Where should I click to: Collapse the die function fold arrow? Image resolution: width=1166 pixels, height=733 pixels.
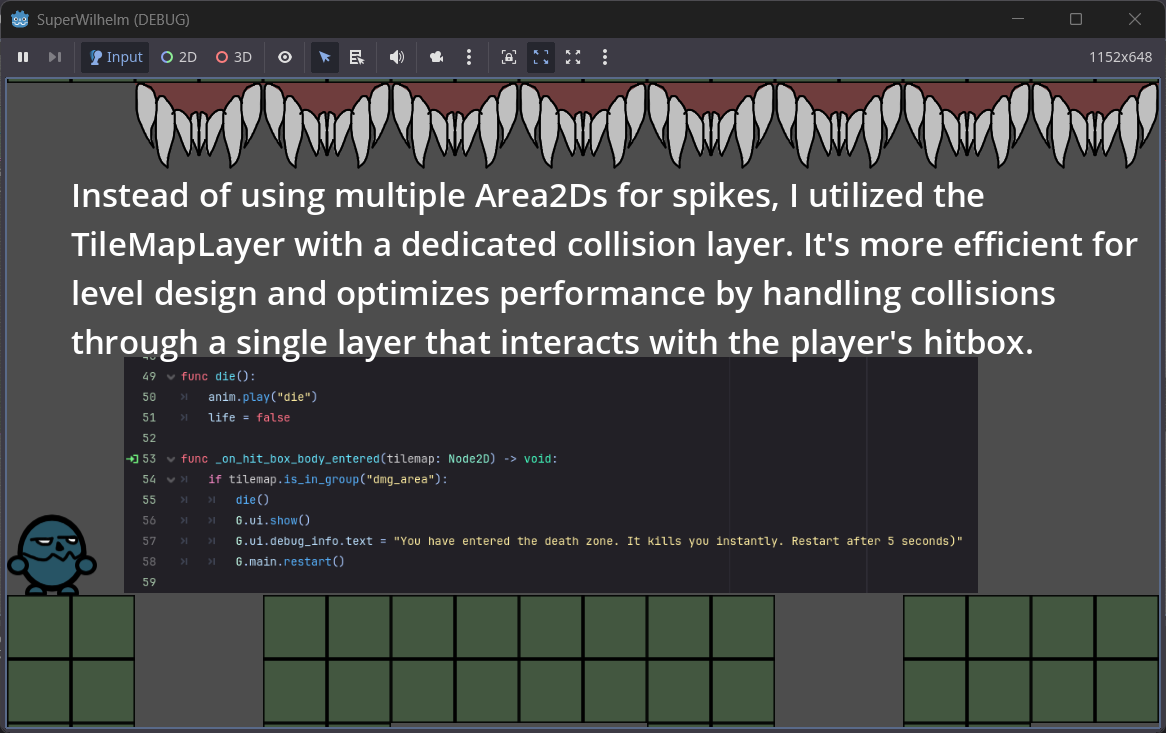(171, 377)
